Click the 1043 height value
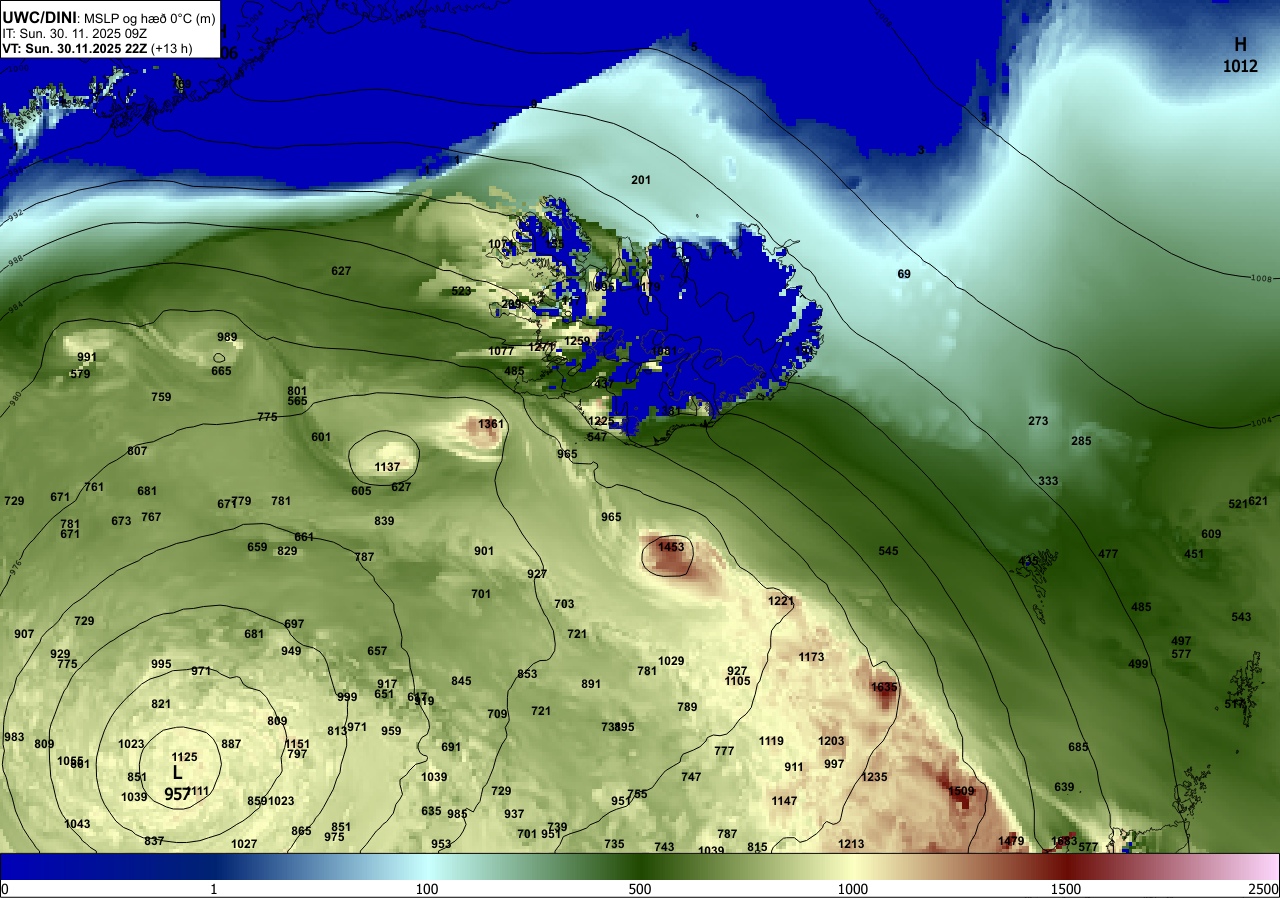The height and width of the screenshot is (898, 1280). (x=77, y=824)
